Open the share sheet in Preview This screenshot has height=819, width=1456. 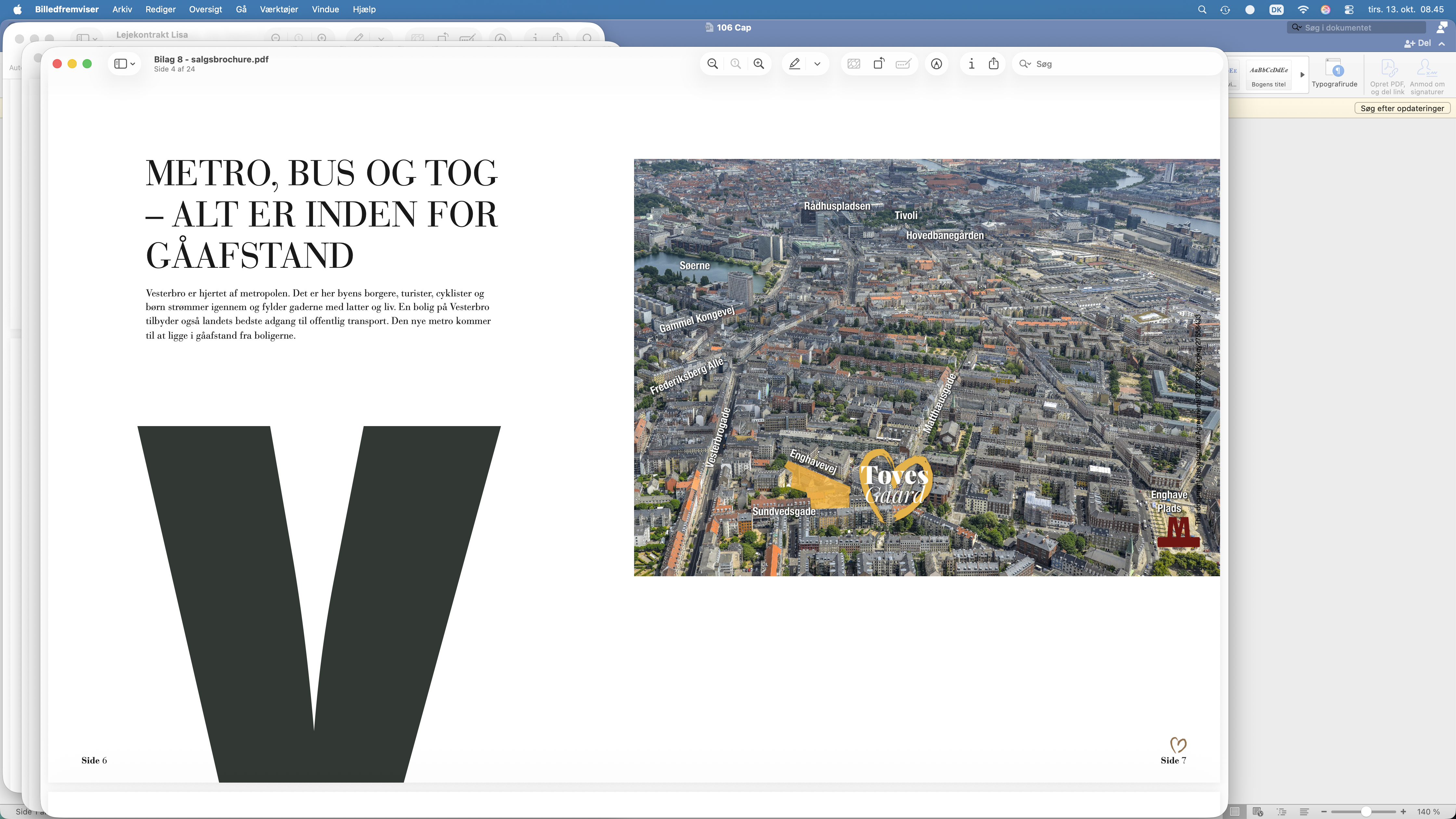[x=994, y=64]
